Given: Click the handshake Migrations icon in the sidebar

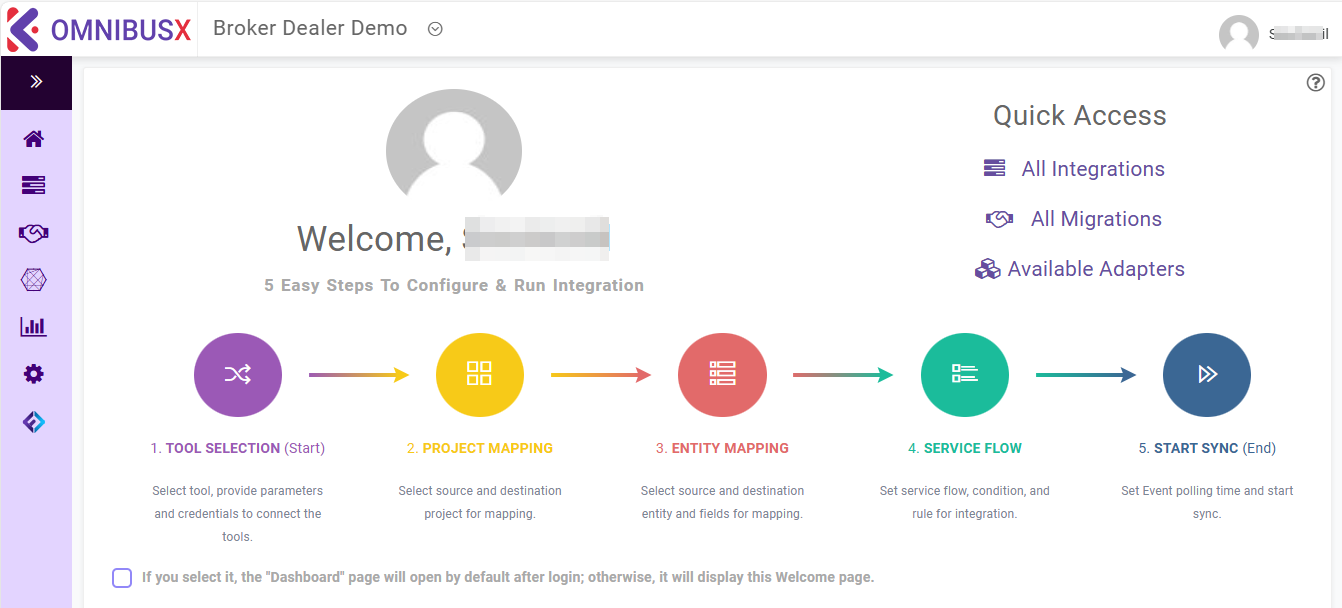Looking at the screenshot, I should click(x=33, y=232).
